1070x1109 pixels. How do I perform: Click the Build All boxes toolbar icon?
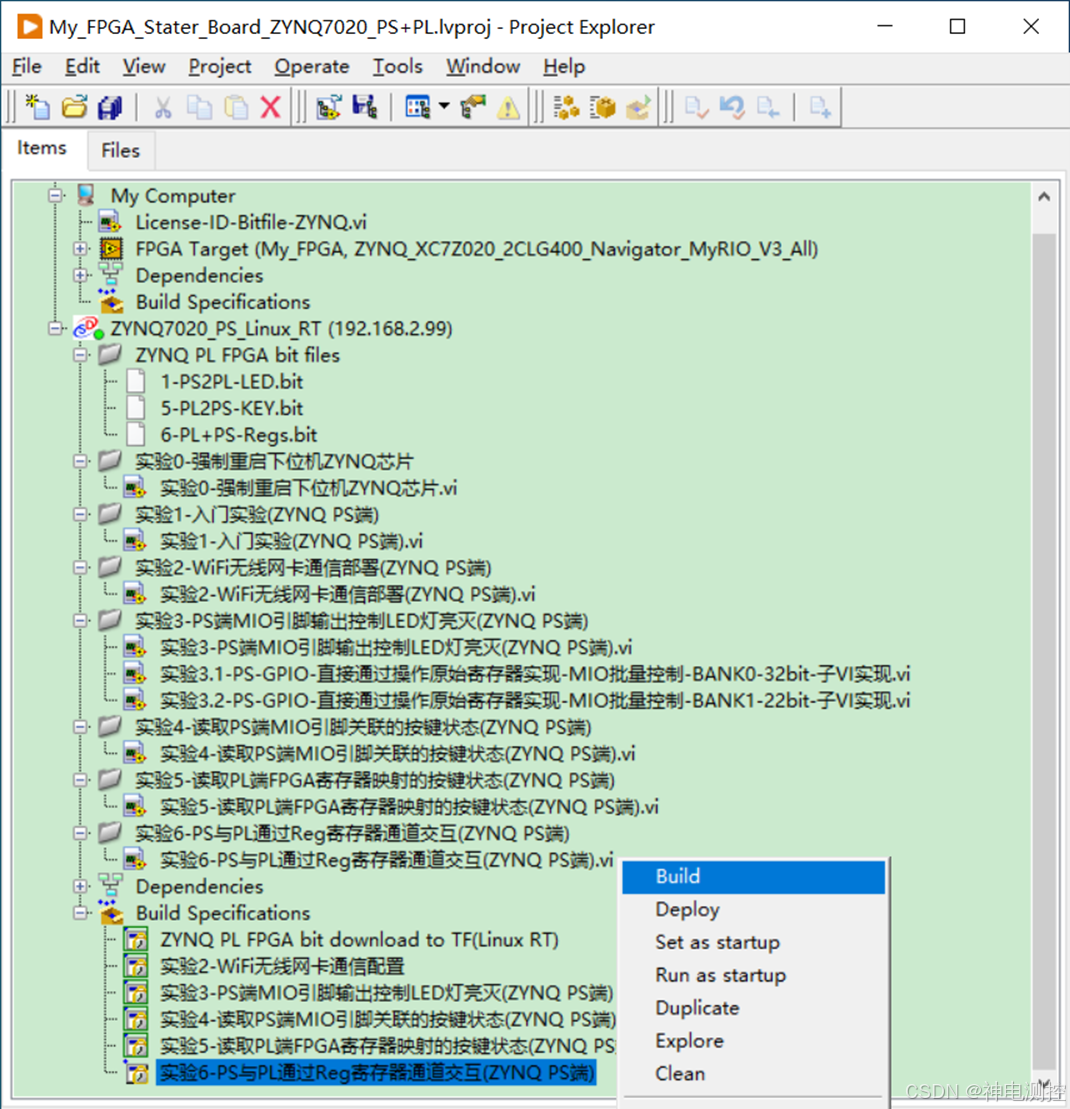point(566,108)
